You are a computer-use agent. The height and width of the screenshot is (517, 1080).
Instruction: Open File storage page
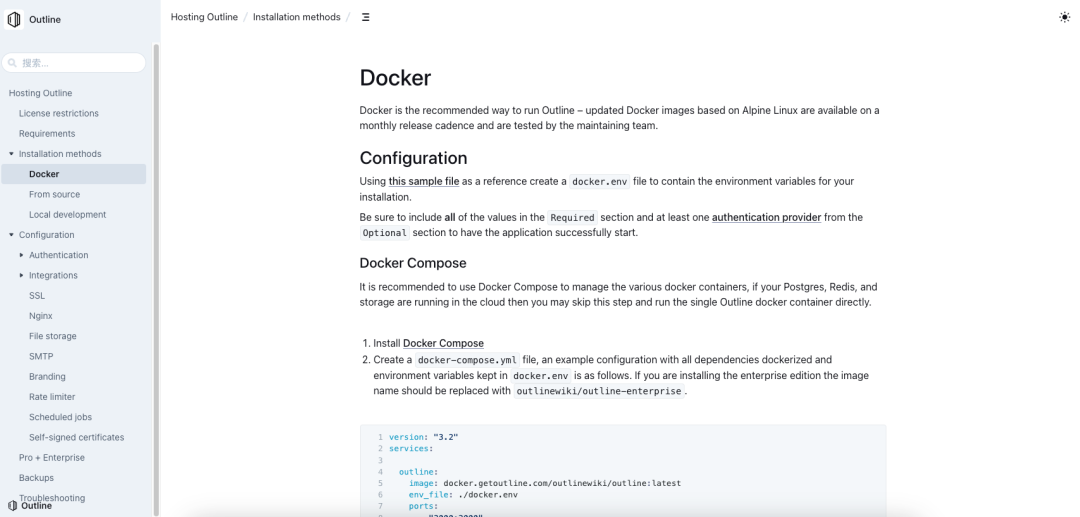pos(52,336)
